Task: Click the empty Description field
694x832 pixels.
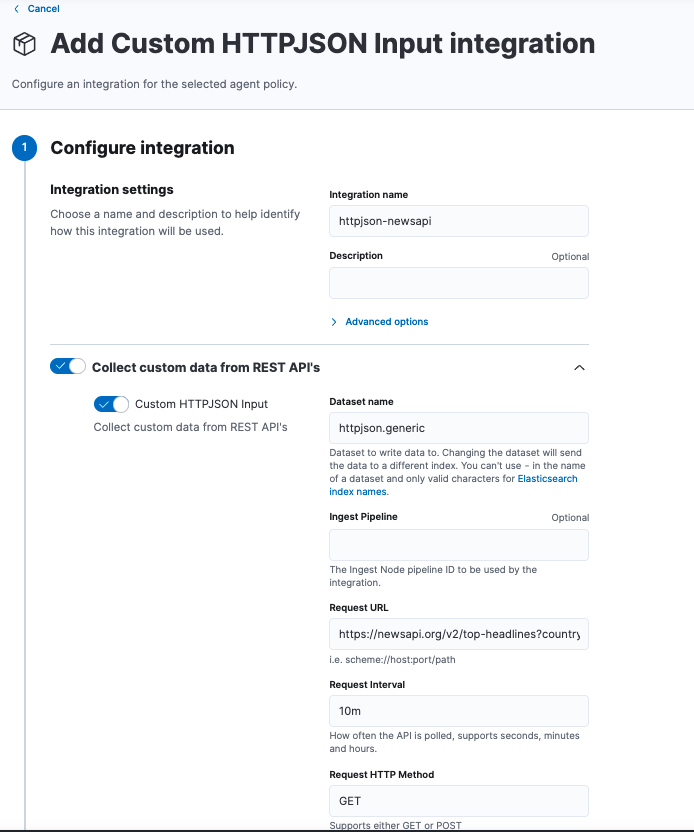Action: point(458,282)
